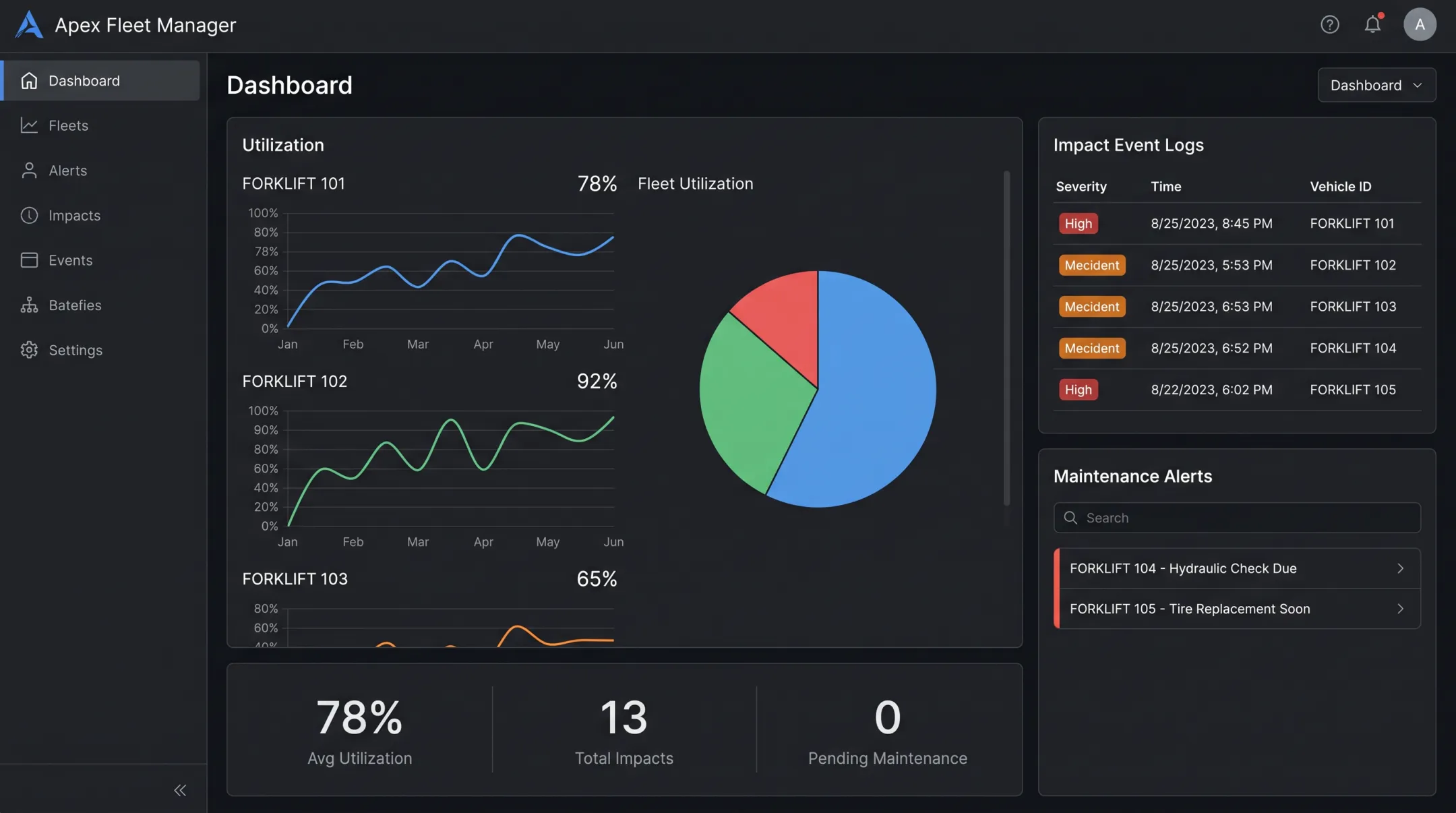Click the Dashboard home icon in sidebar

pos(29,81)
